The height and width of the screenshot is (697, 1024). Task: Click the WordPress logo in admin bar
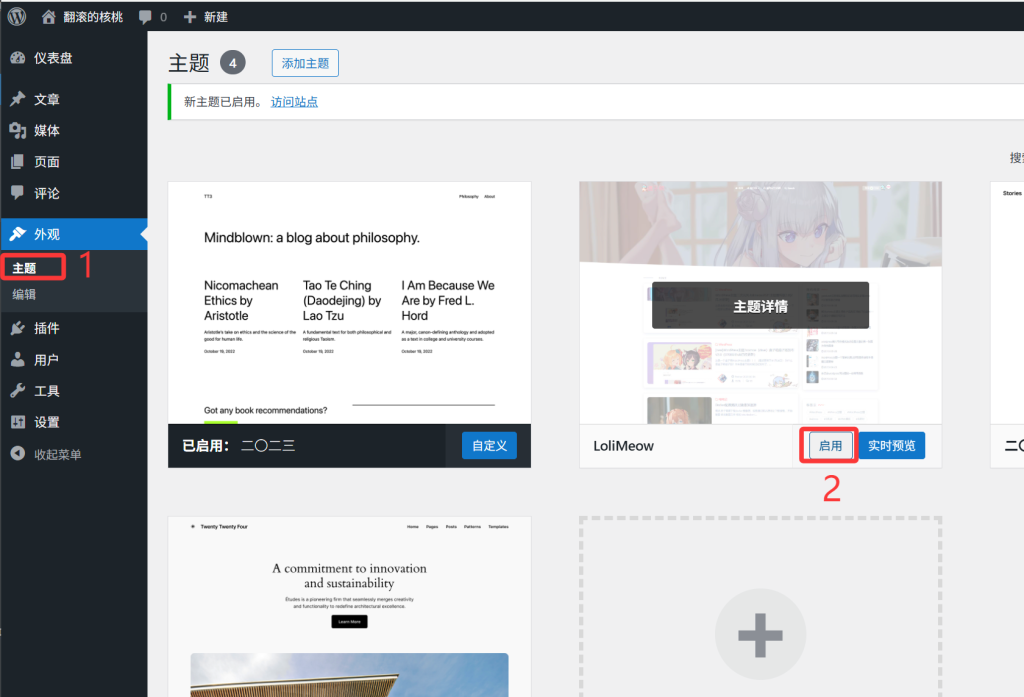(x=15, y=16)
